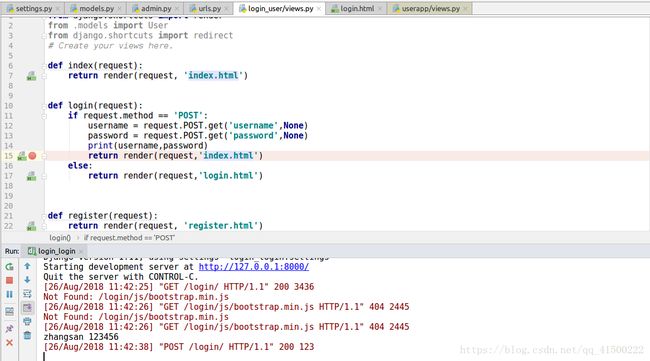Open the http://127.0.0.1:8000/ link
The image size is (650, 361).
coord(254,267)
